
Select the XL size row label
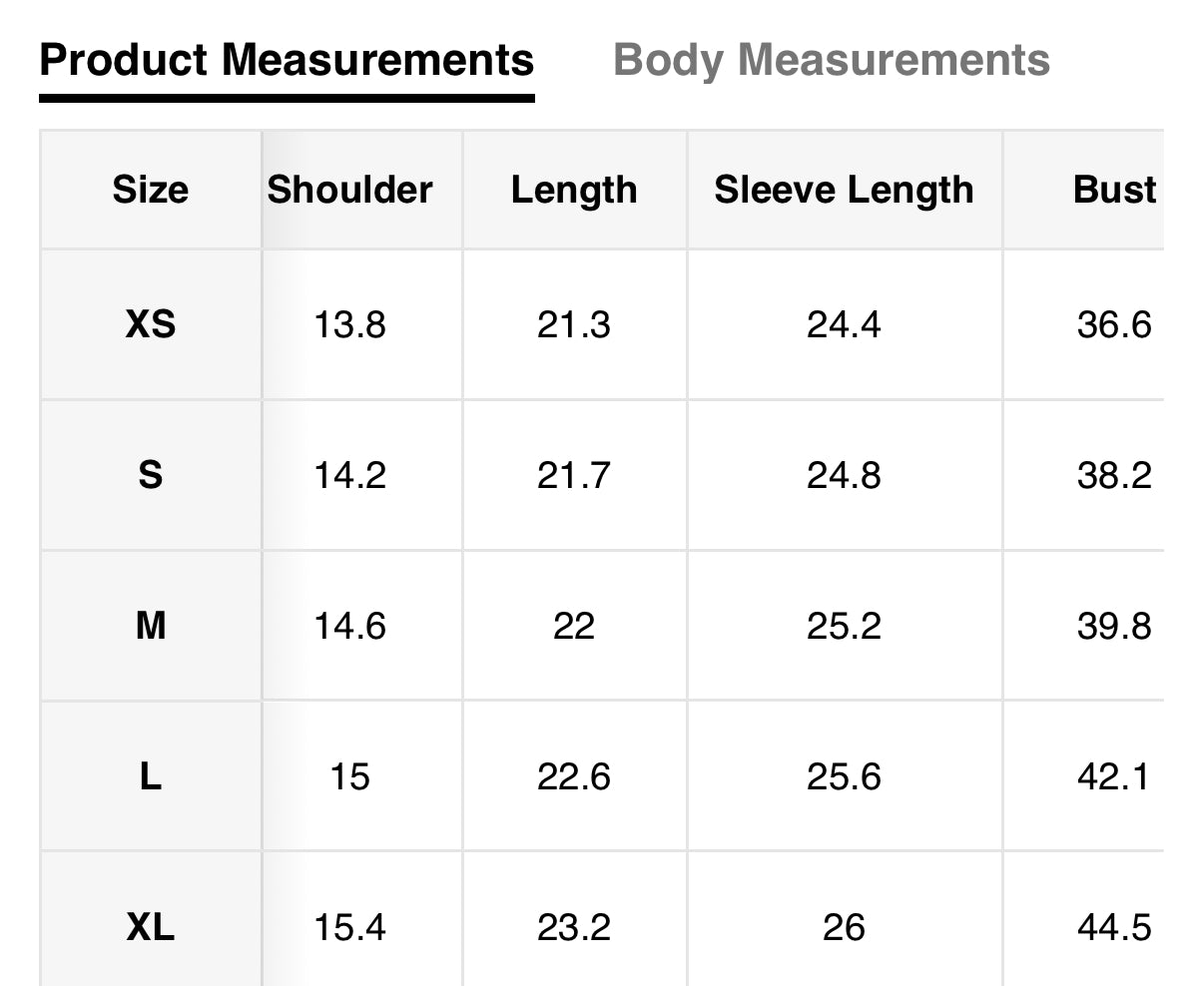pos(151,928)
